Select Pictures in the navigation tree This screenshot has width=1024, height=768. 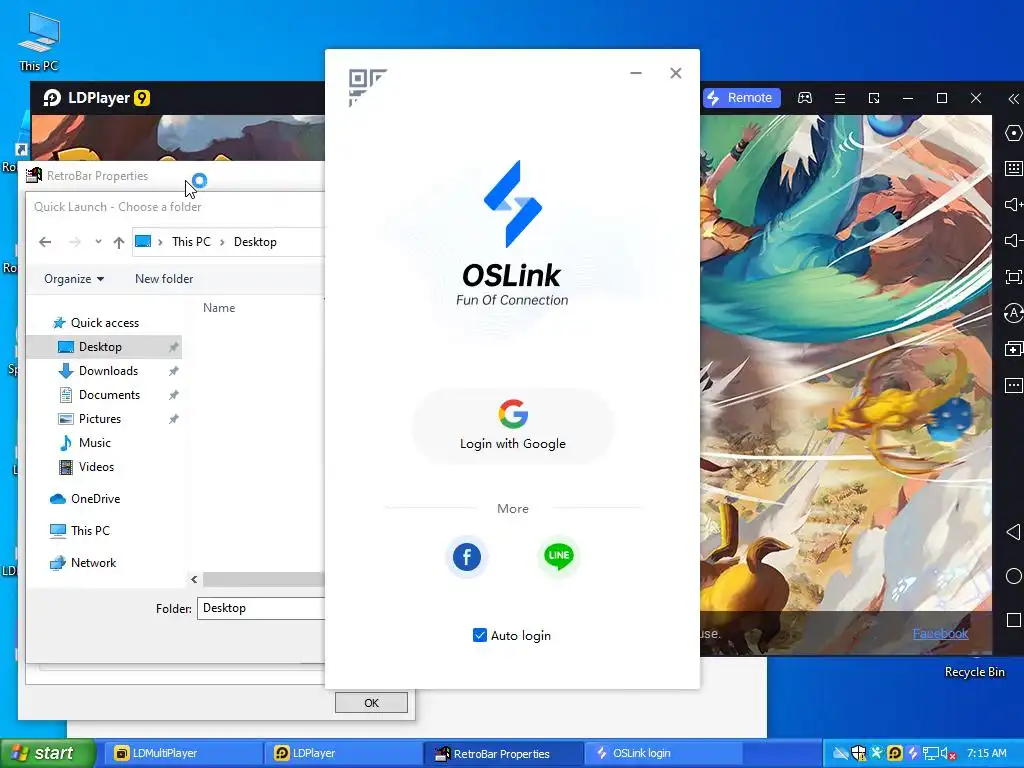pos(100,419)
